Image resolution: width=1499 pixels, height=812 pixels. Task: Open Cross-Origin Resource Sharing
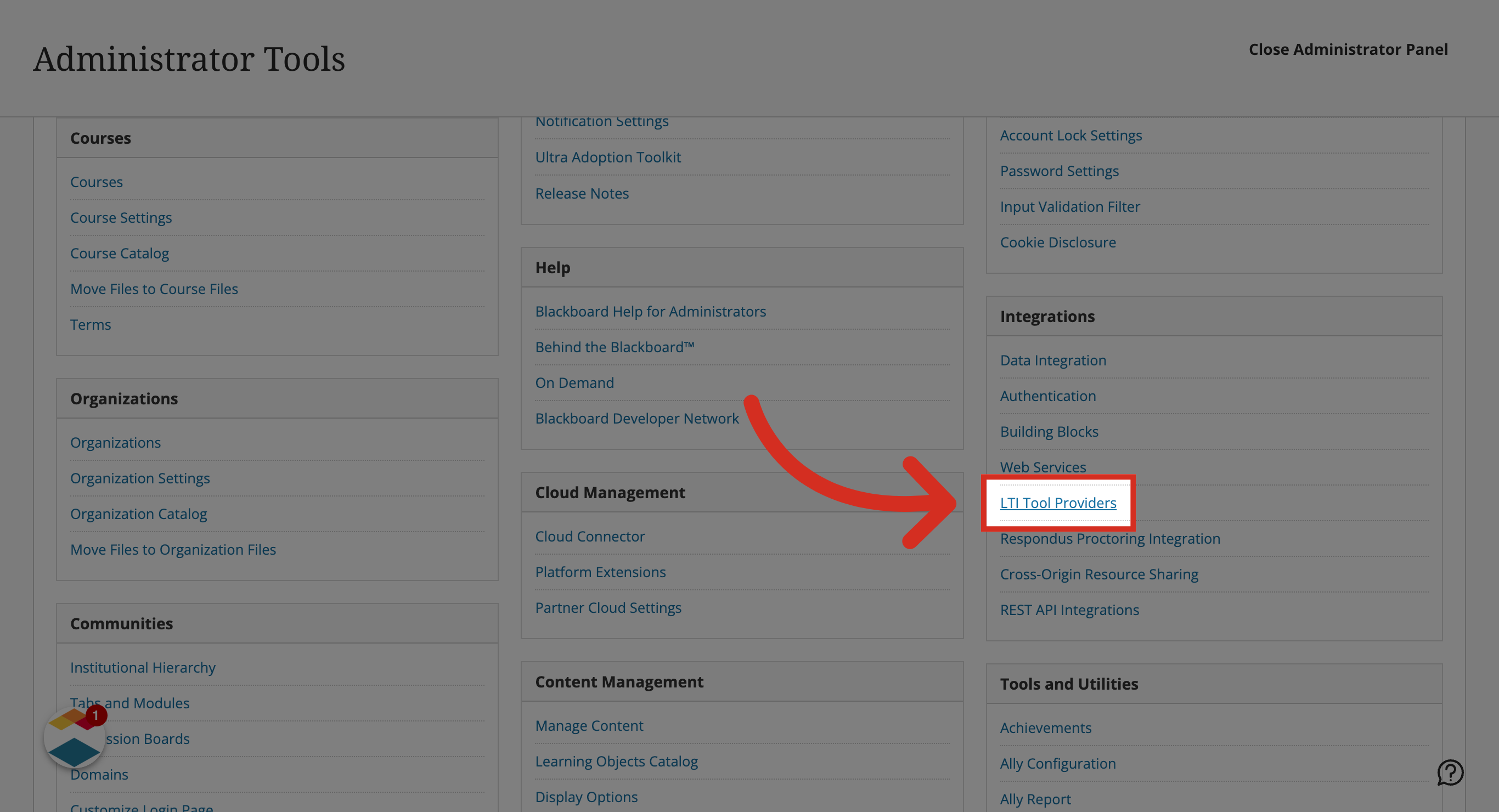[x=1099, y=574]
